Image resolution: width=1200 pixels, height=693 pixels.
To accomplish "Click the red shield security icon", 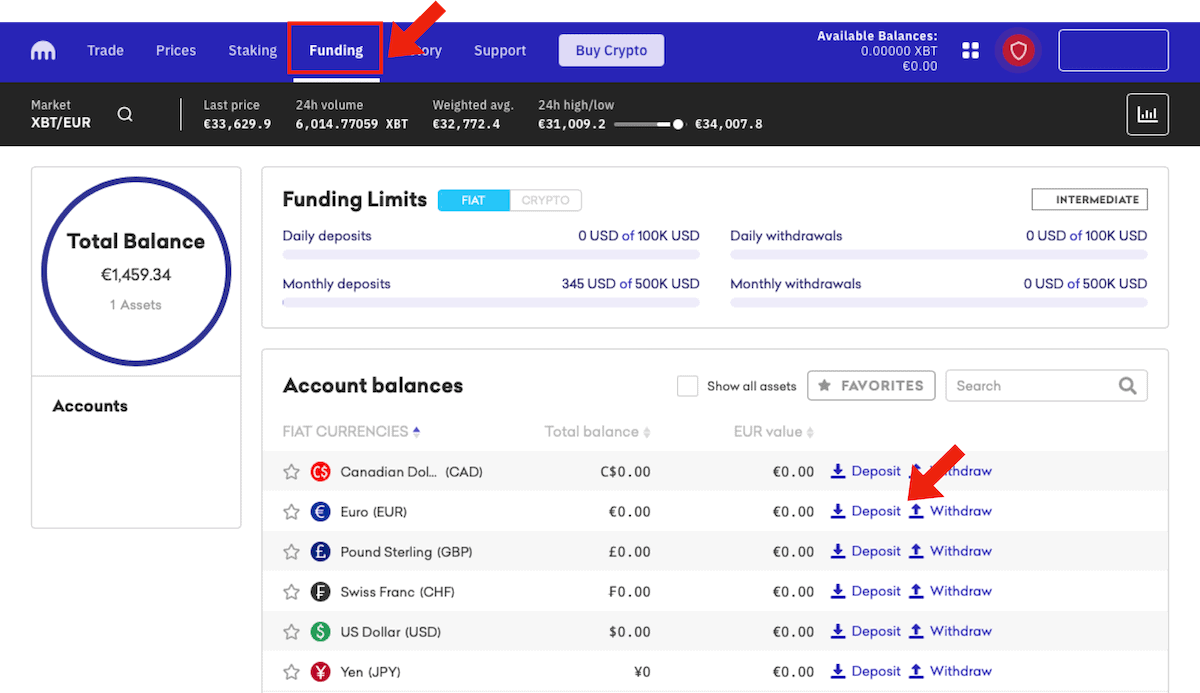I will (x=1018, y=50).
